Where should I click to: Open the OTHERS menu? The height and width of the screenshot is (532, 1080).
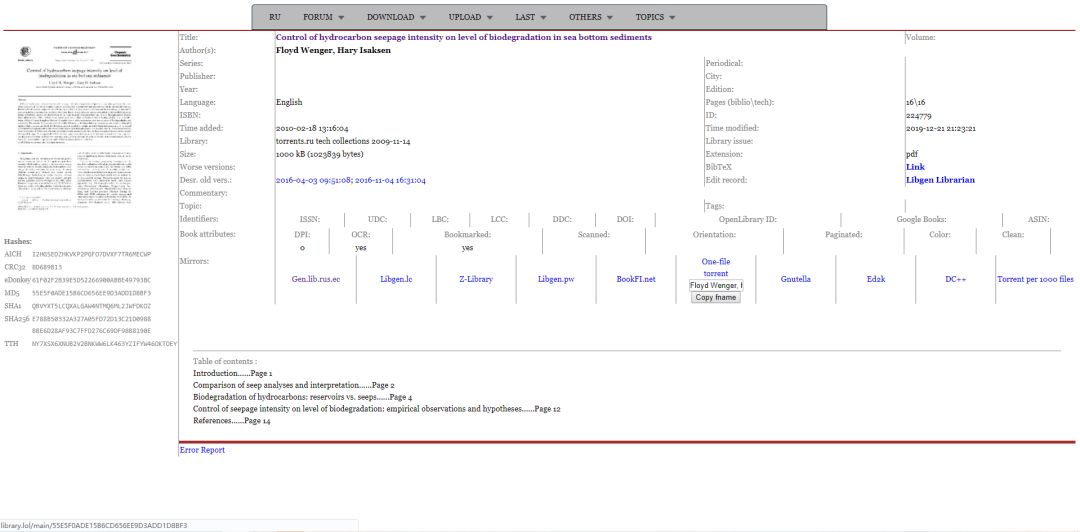pyautogui.click(x=591, y=17)
